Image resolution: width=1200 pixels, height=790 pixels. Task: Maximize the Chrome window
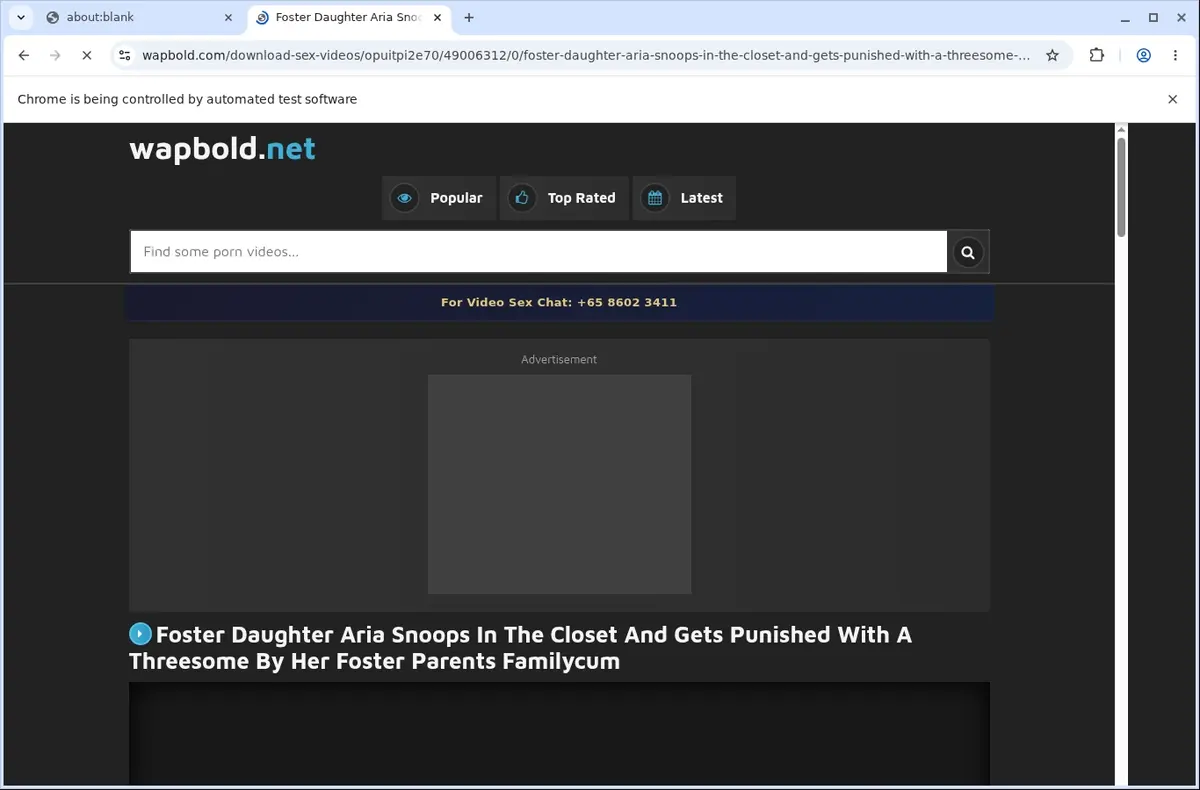(1153, 17)
